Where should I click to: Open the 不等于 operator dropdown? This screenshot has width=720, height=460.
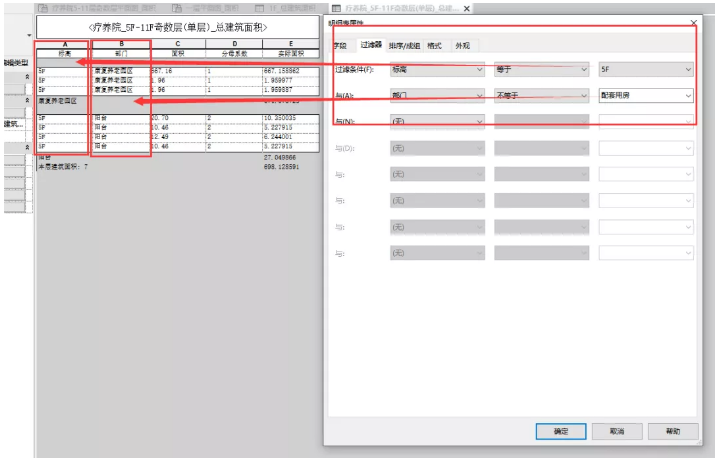(x=541, y=95)
